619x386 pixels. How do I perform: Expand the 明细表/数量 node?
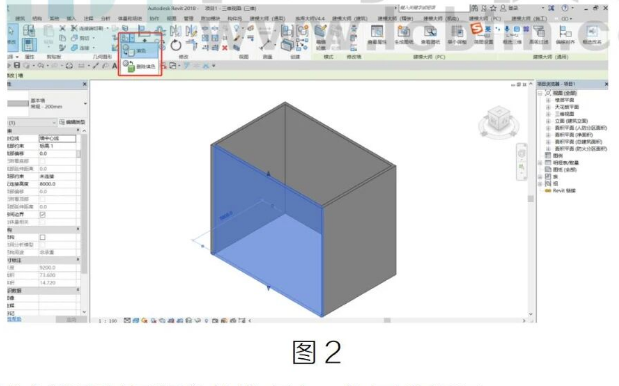[540, 163]
